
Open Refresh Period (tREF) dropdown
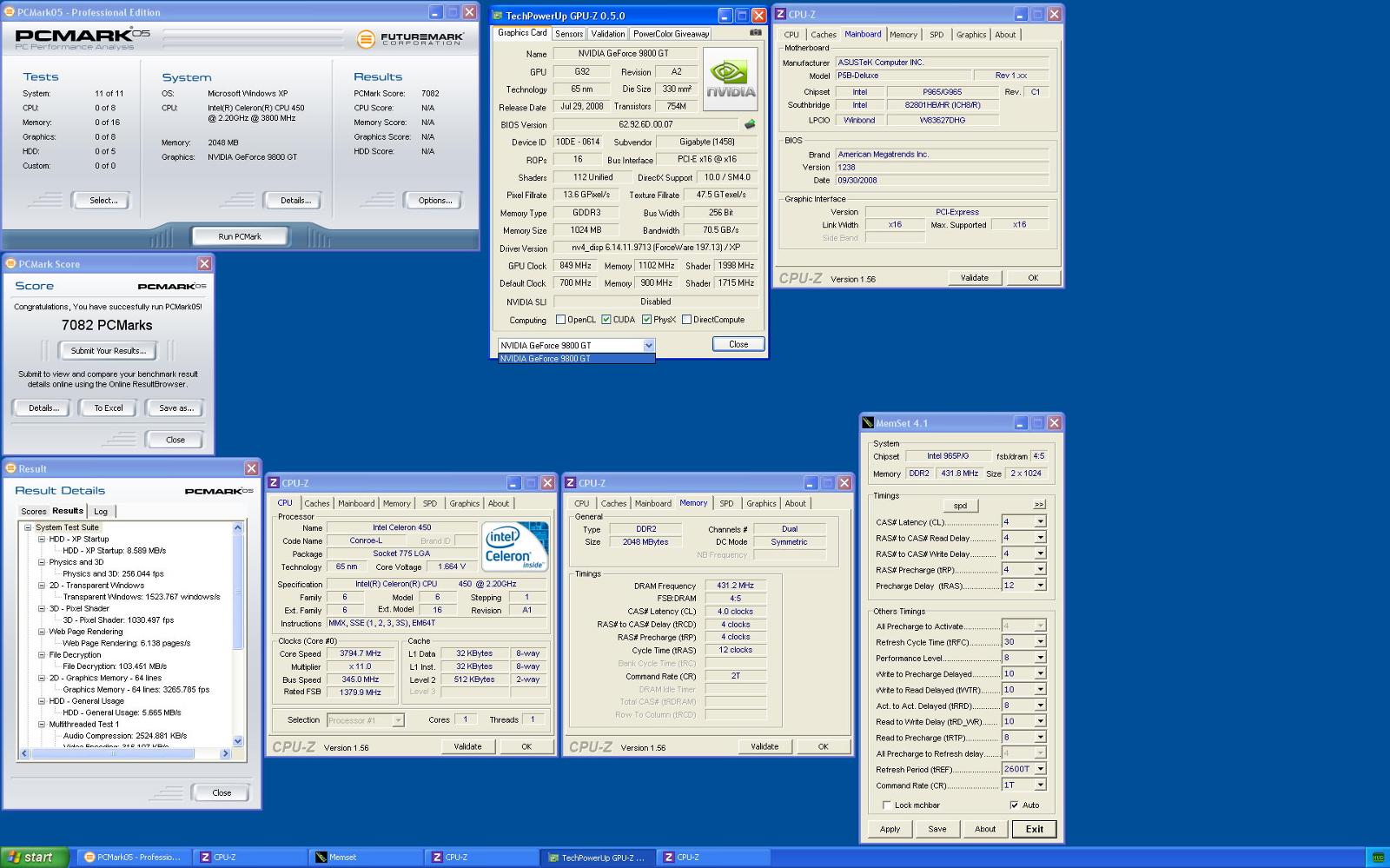pos(1040,769)
